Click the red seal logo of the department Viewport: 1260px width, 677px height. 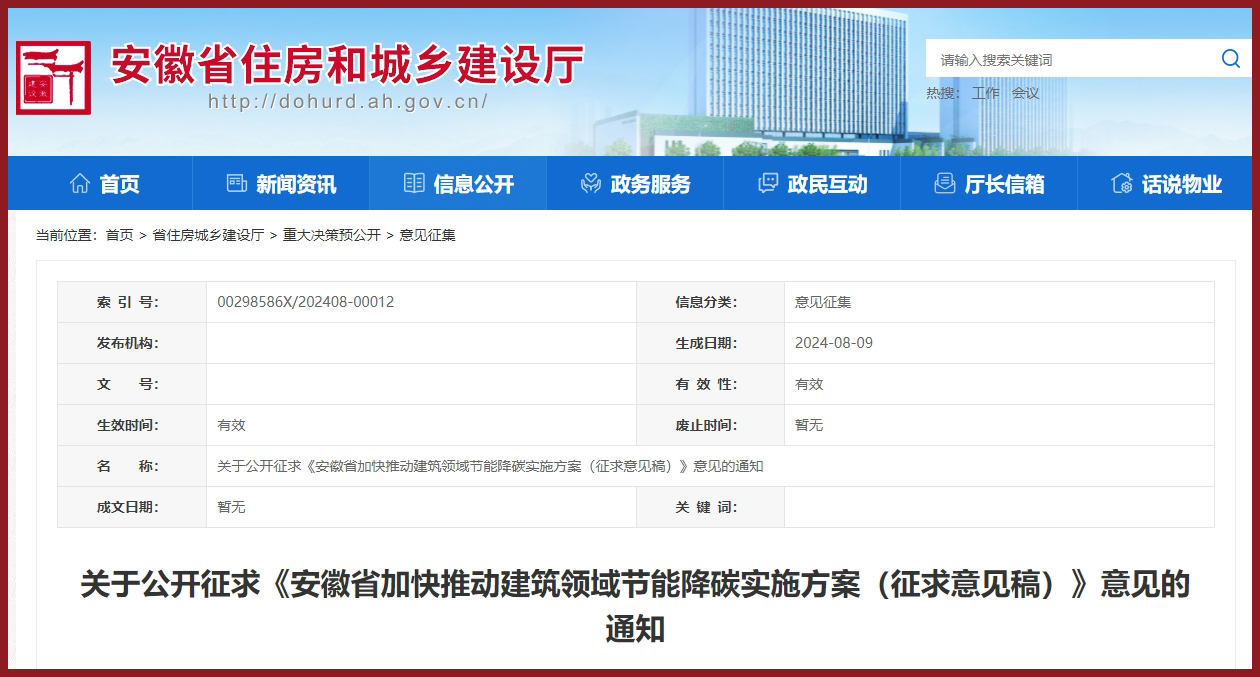(53, 77)
